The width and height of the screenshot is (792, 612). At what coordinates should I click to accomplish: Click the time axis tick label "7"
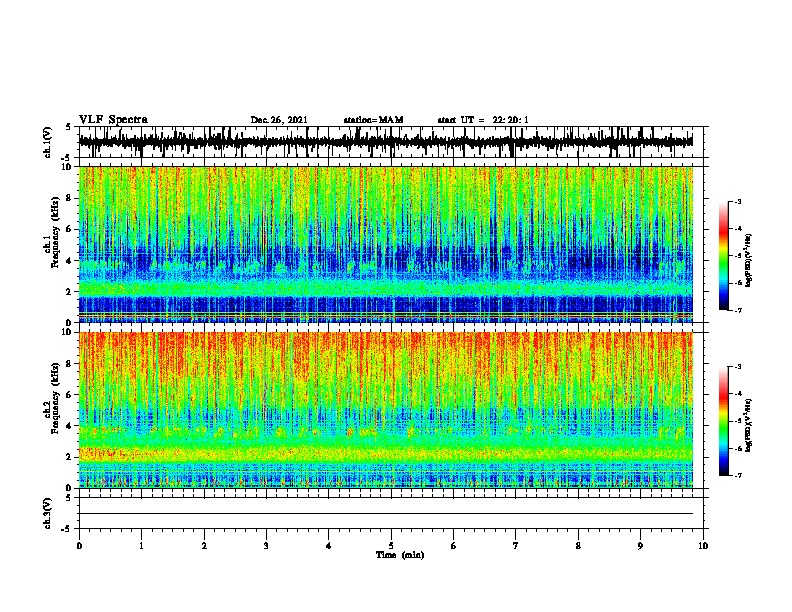tap(516, 546)
